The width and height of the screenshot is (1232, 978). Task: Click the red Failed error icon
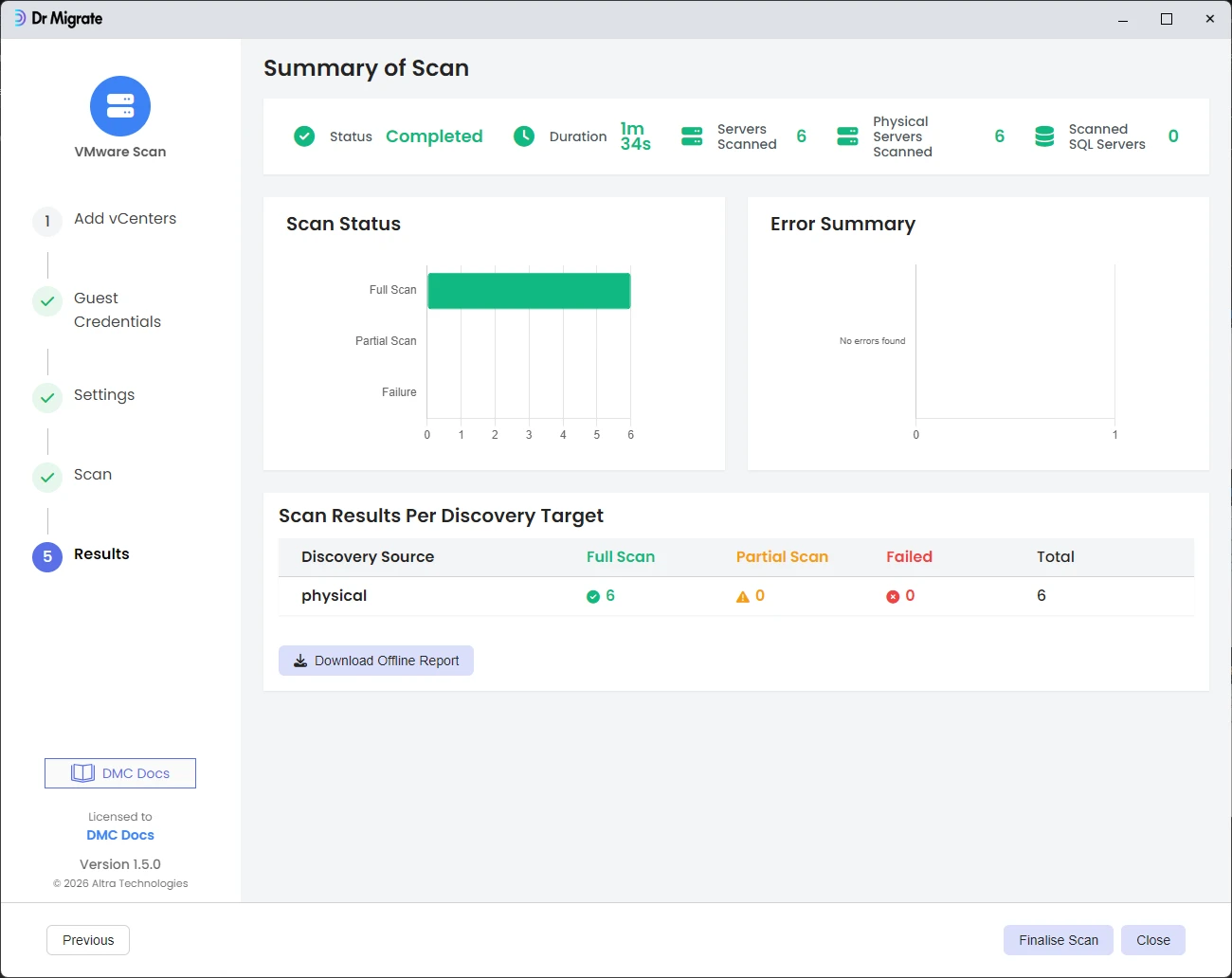click(893, 596)
